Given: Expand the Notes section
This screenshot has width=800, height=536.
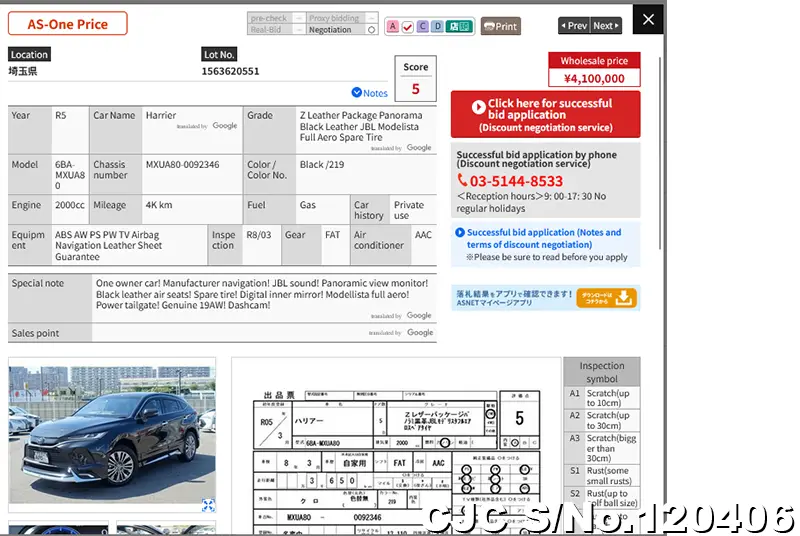Looking at the screenshot, I should tap(370, 93).
